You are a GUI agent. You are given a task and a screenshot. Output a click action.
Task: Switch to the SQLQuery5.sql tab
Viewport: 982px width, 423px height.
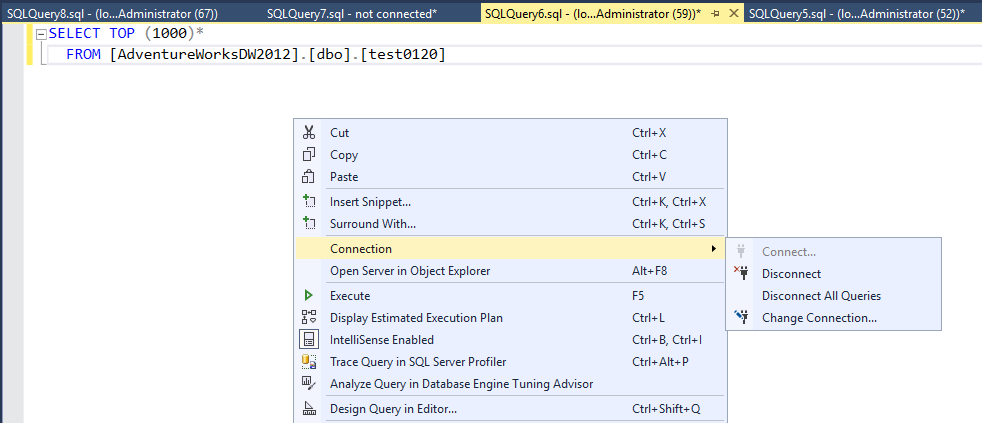click(x=857, y=14)
